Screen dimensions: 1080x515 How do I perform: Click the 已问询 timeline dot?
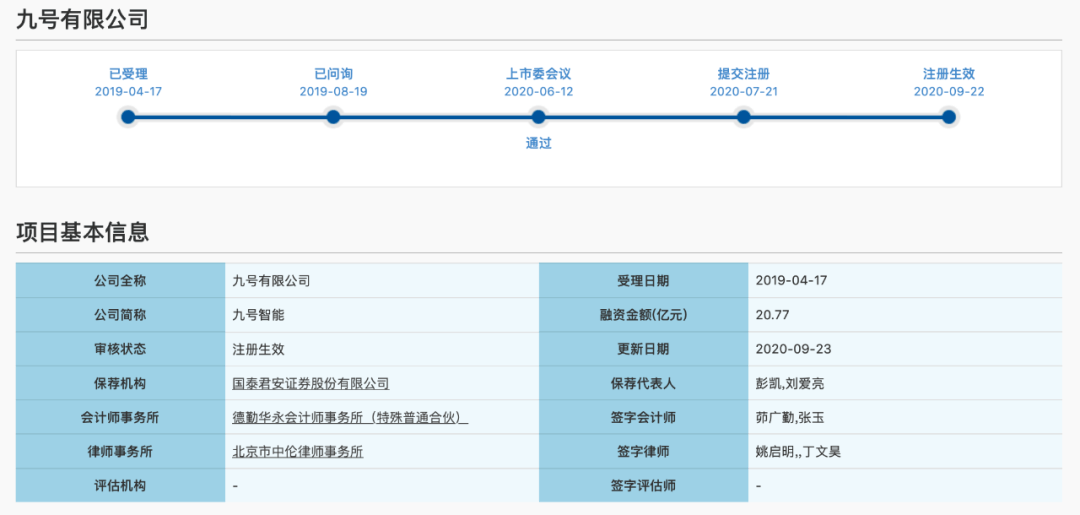tap(333, 118)
